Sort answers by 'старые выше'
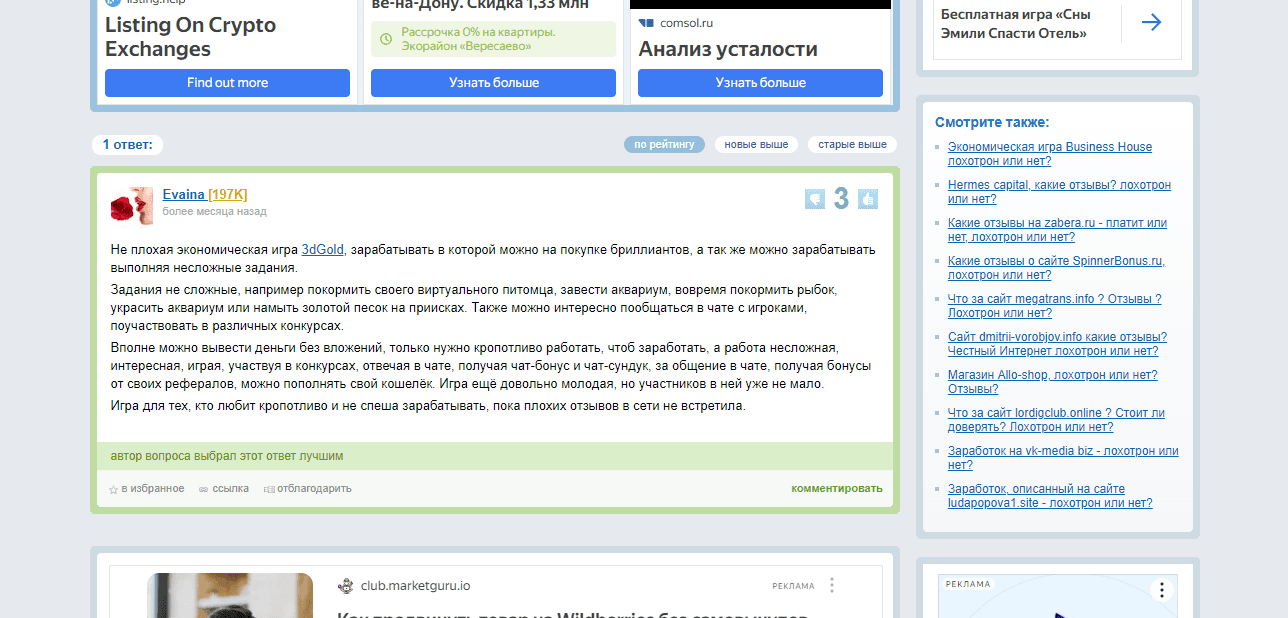Image resolution: width=1288 pixels, height=618 pixels. tap(852, 145)
